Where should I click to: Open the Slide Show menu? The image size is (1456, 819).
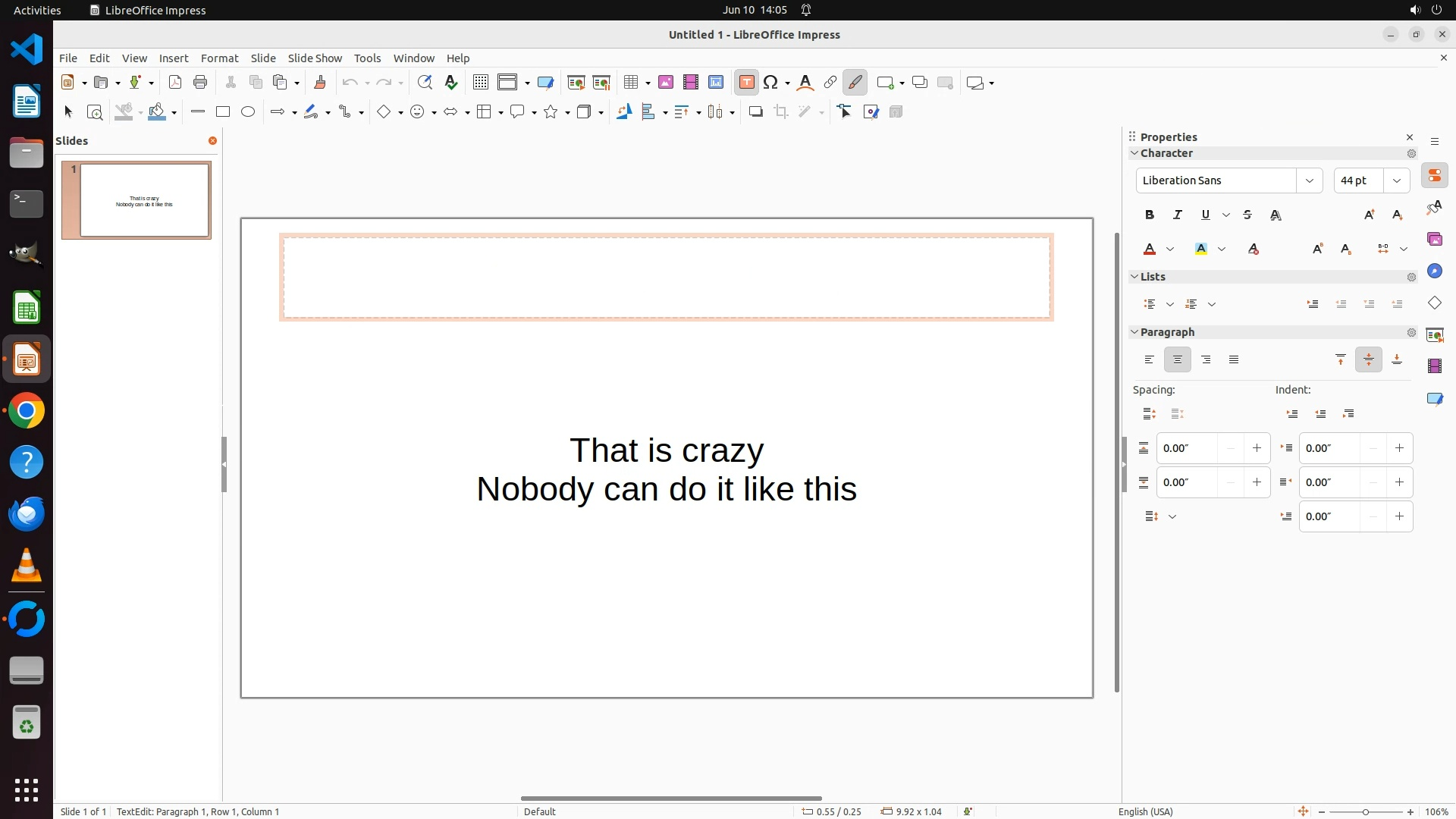pos(315,58)
